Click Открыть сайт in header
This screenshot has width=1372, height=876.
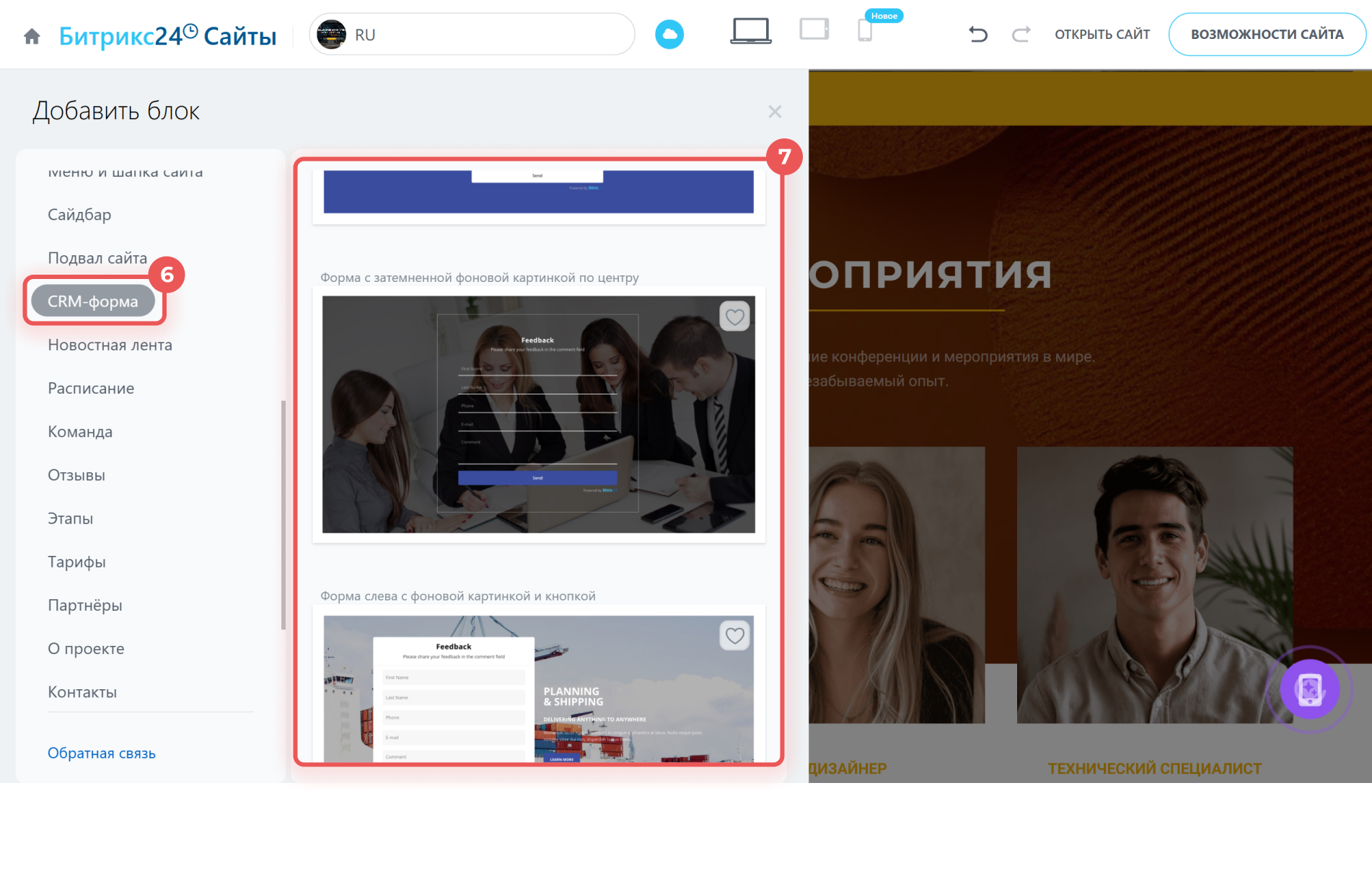pyautogui.click(x=1101, y=35)
